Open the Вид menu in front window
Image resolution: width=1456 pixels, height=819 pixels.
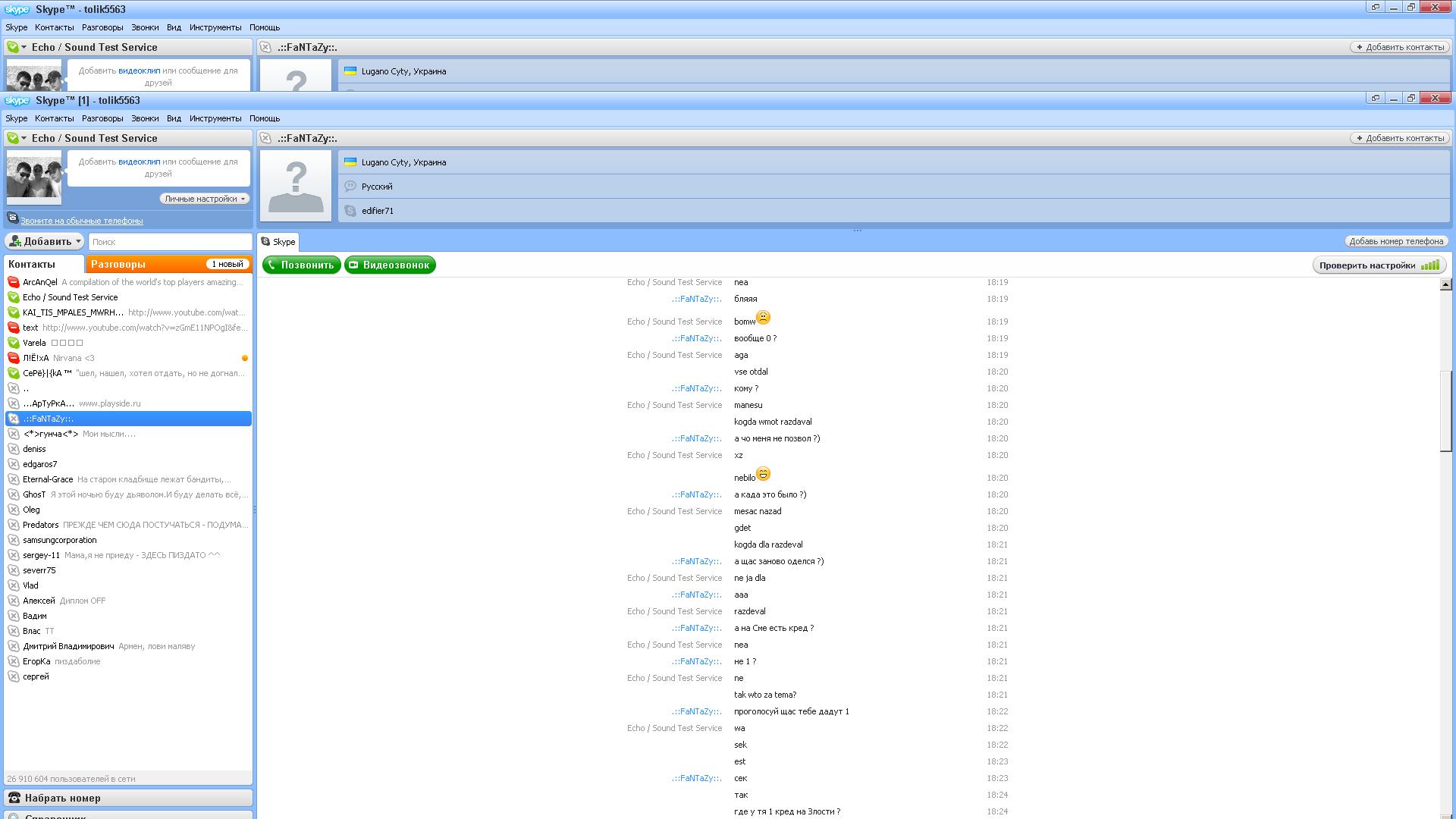174,118
